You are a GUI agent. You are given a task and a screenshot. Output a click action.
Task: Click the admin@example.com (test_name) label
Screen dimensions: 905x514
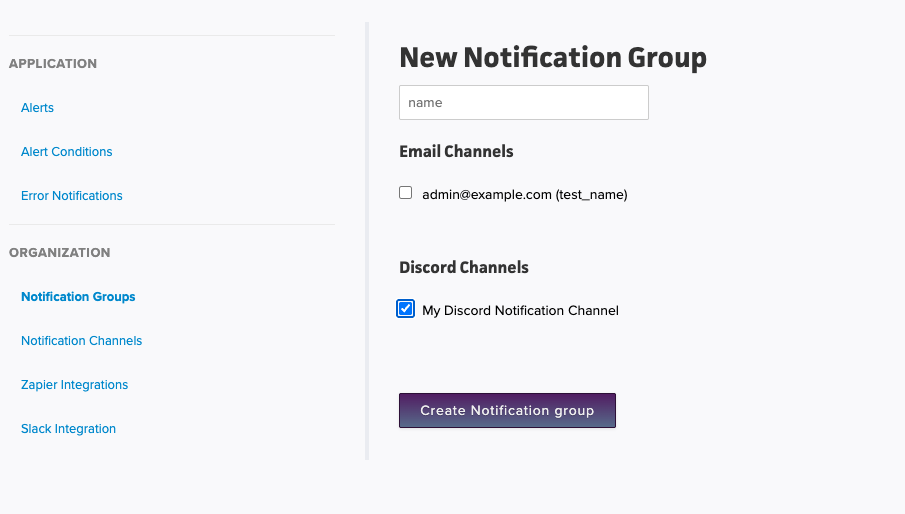(525, 195)
